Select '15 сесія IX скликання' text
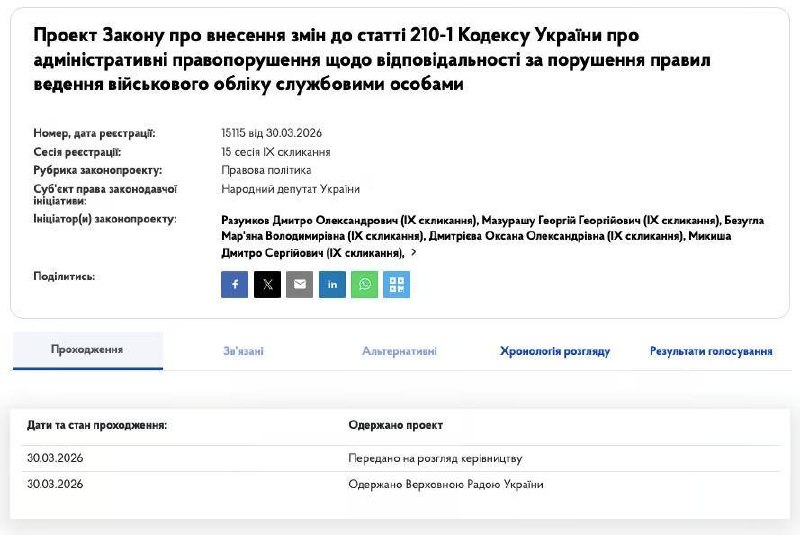Viewport: 800px width, 535px height. pos(276,152)
